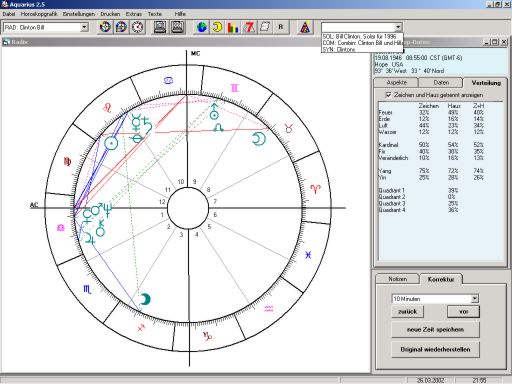Click the Pisces sign glyph on the zodiac ring
The width and height of the screenshot is (512, 384).
(308, 255)
